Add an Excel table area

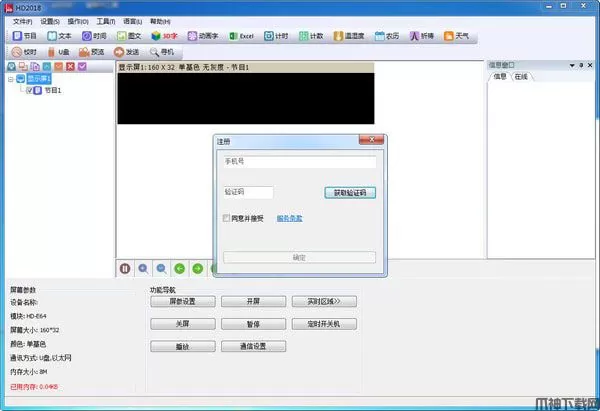click(x=241, y=36)
